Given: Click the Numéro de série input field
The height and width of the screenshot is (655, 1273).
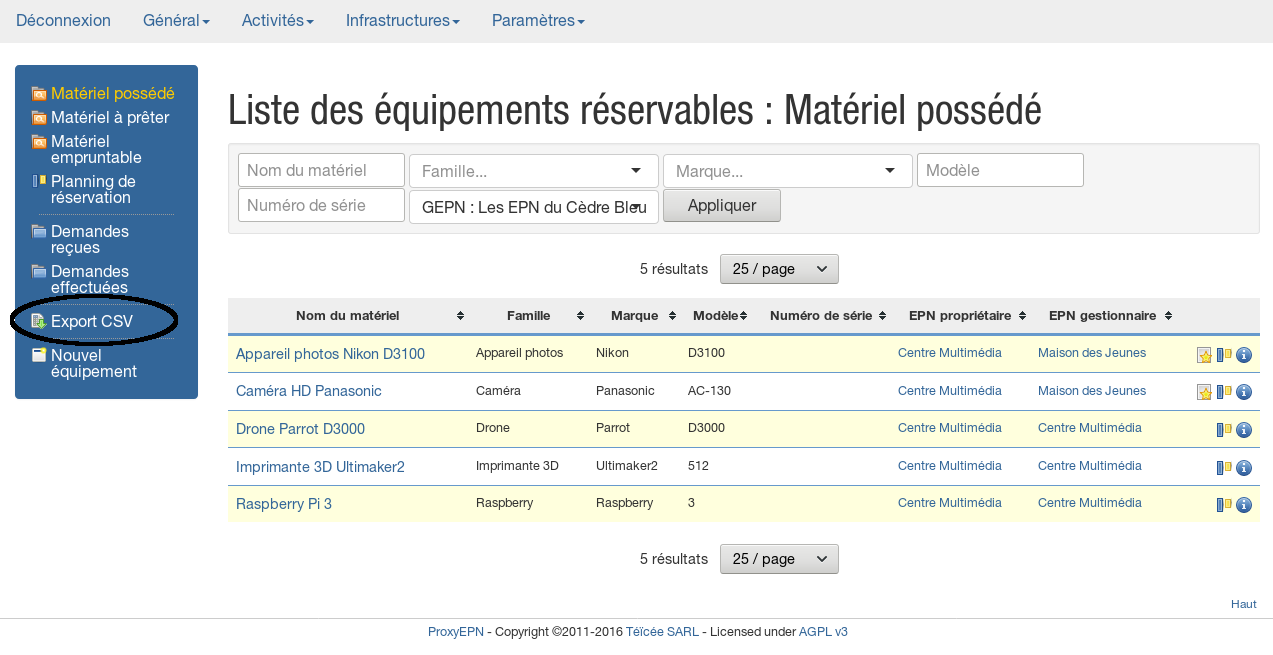Looking at the screenshot, I should coord(321,206).
